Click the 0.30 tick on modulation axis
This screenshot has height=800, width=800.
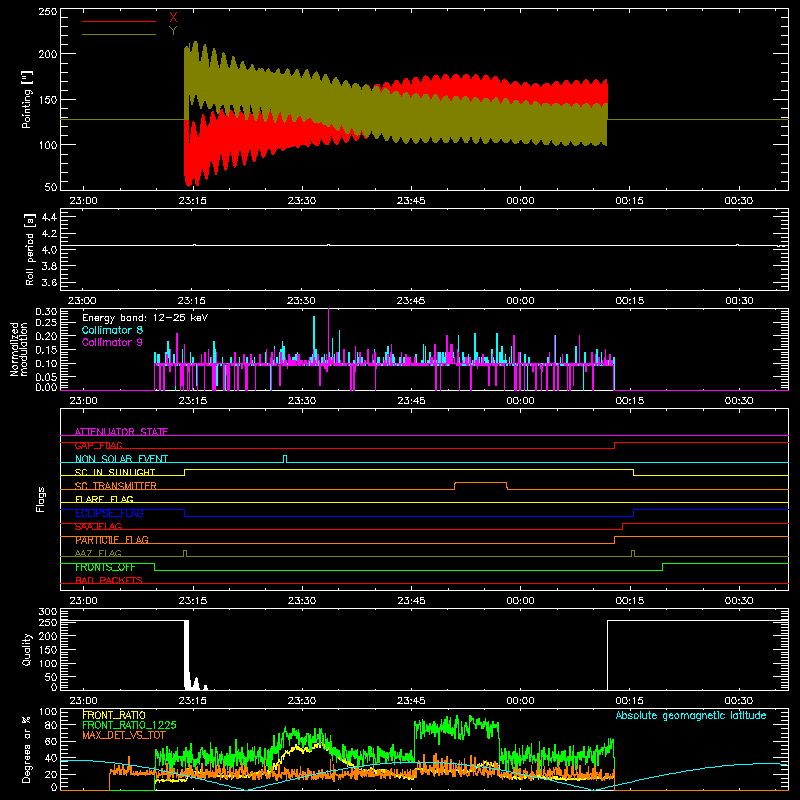[x=46, y=312]
